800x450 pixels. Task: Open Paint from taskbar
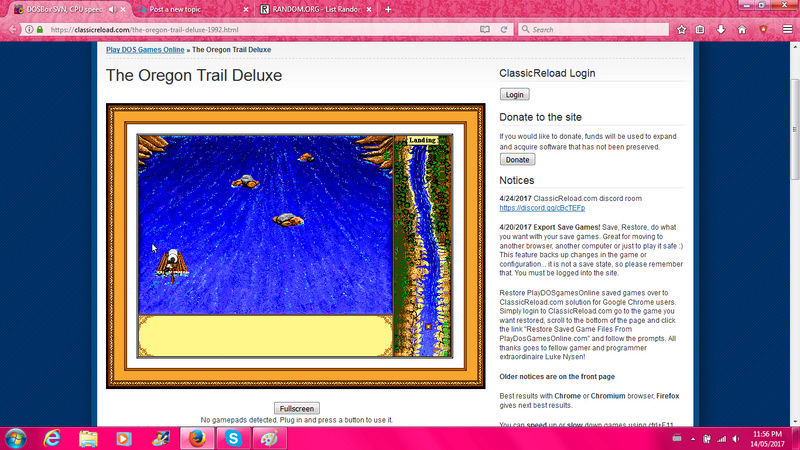pos(269,438)
